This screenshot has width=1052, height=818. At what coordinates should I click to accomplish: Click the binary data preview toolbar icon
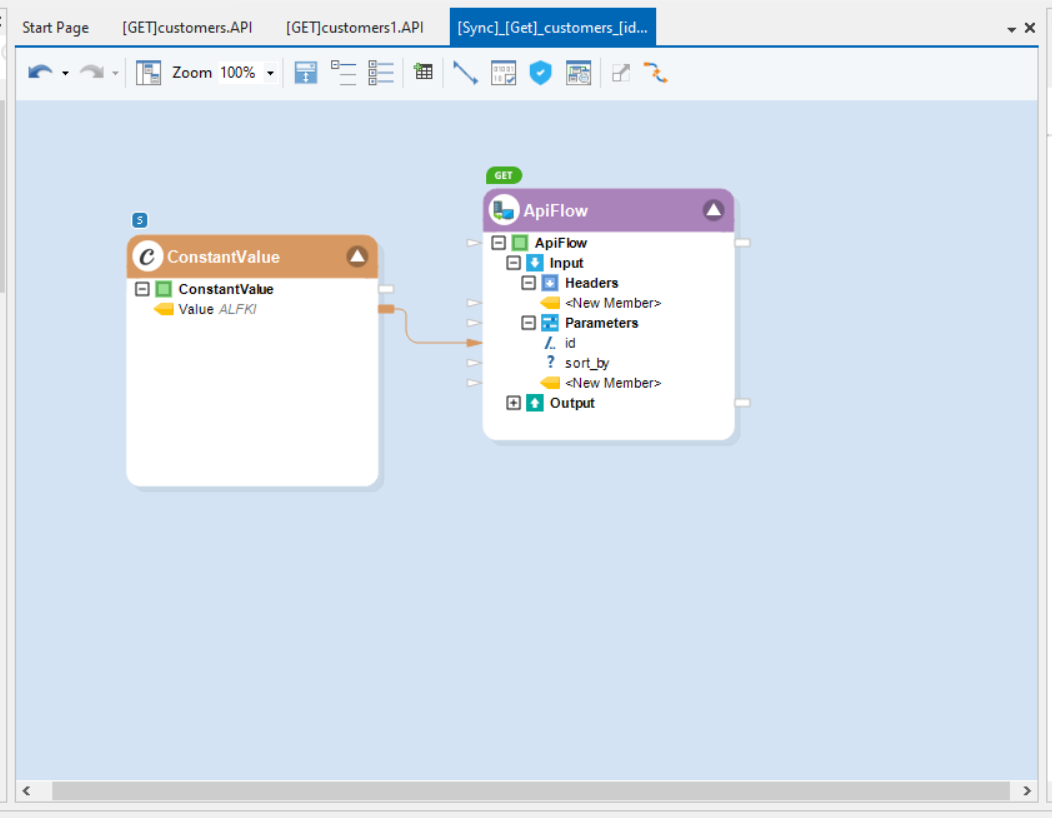pyautogui.click(x=503, y=73)
